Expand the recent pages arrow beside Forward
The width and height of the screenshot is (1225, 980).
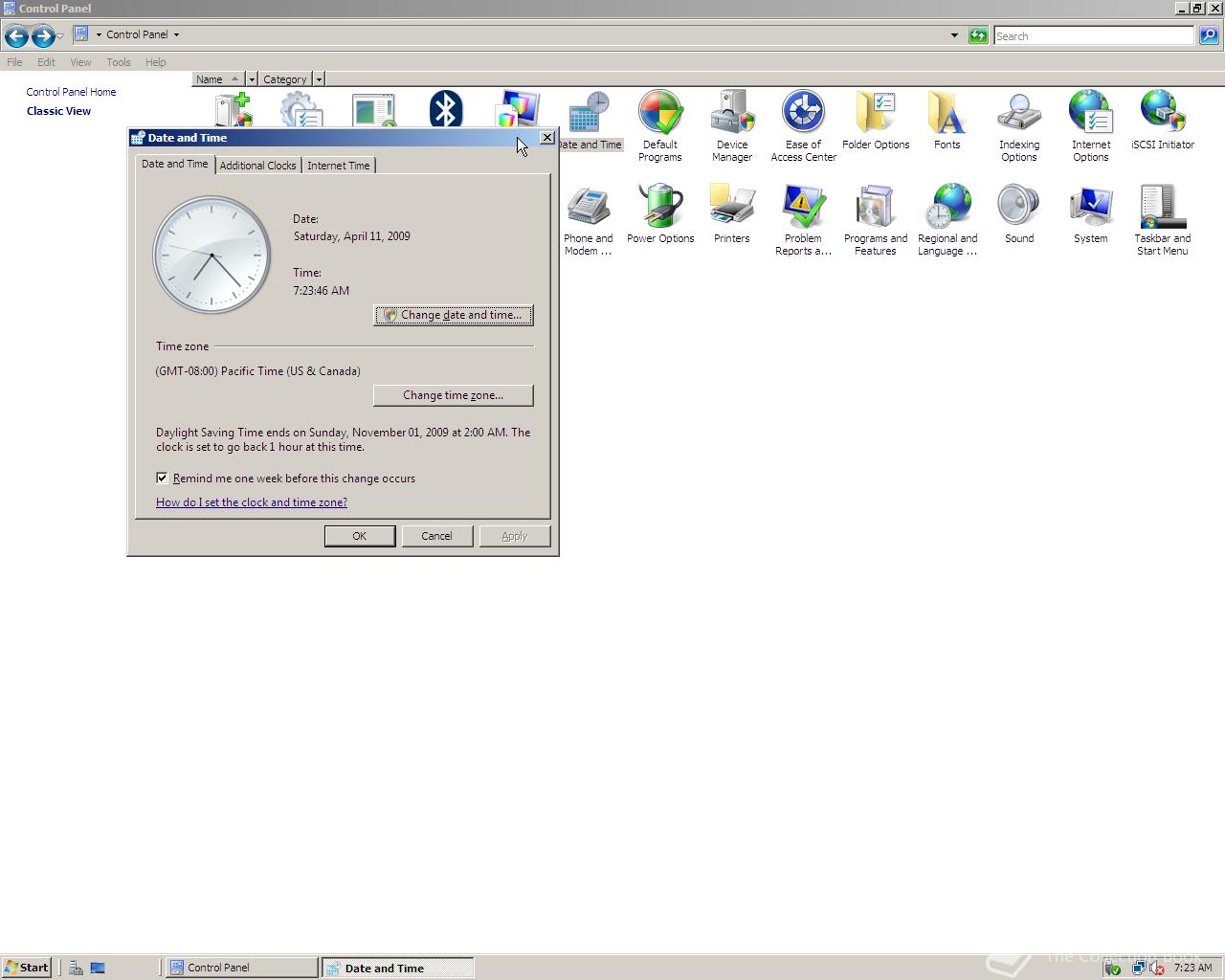point(60,36)
